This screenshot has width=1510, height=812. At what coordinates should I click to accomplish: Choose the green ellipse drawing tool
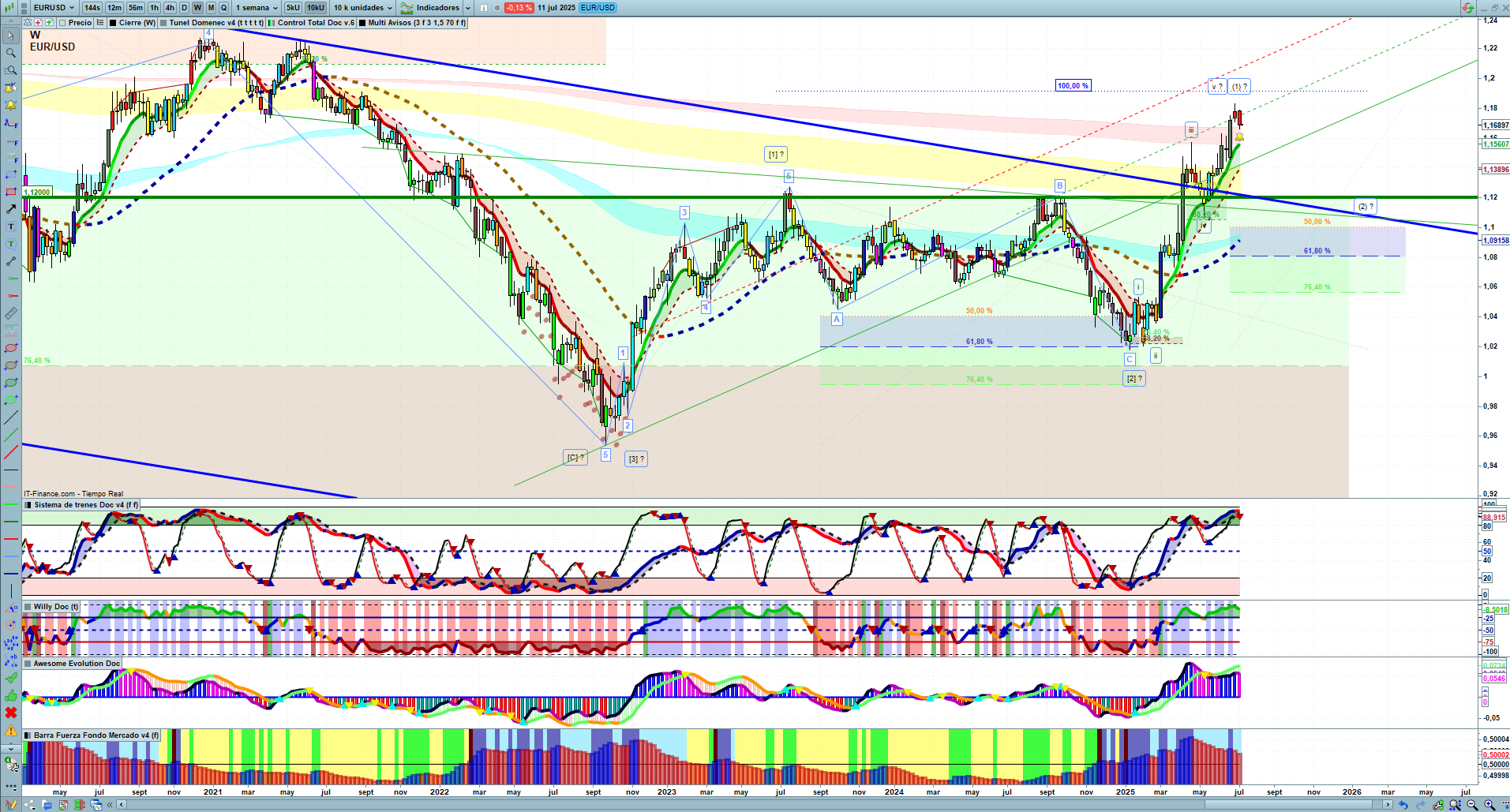pos(11,383)
